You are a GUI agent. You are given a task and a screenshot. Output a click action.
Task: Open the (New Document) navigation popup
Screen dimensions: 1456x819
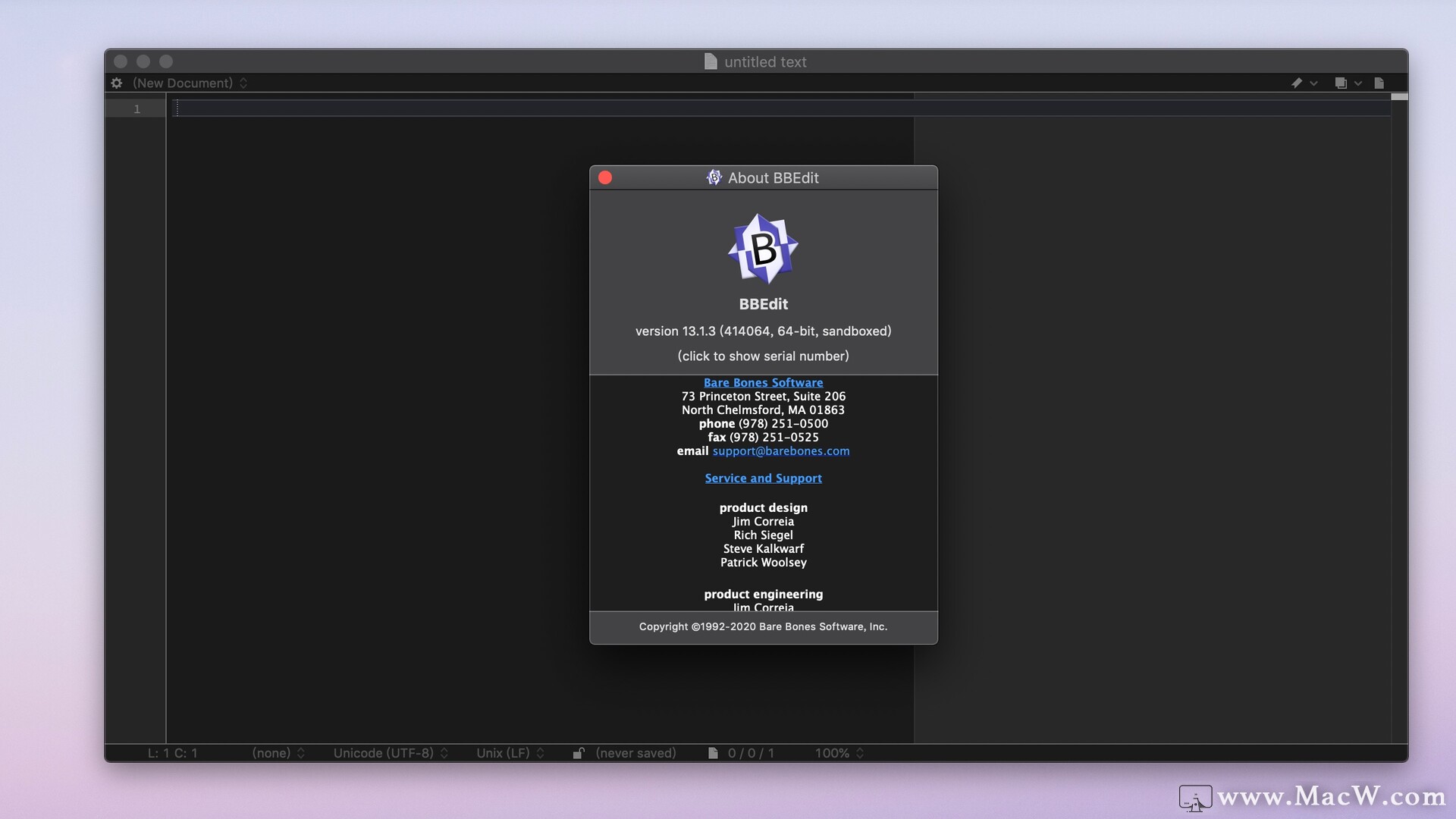click(x=190, y=83)
